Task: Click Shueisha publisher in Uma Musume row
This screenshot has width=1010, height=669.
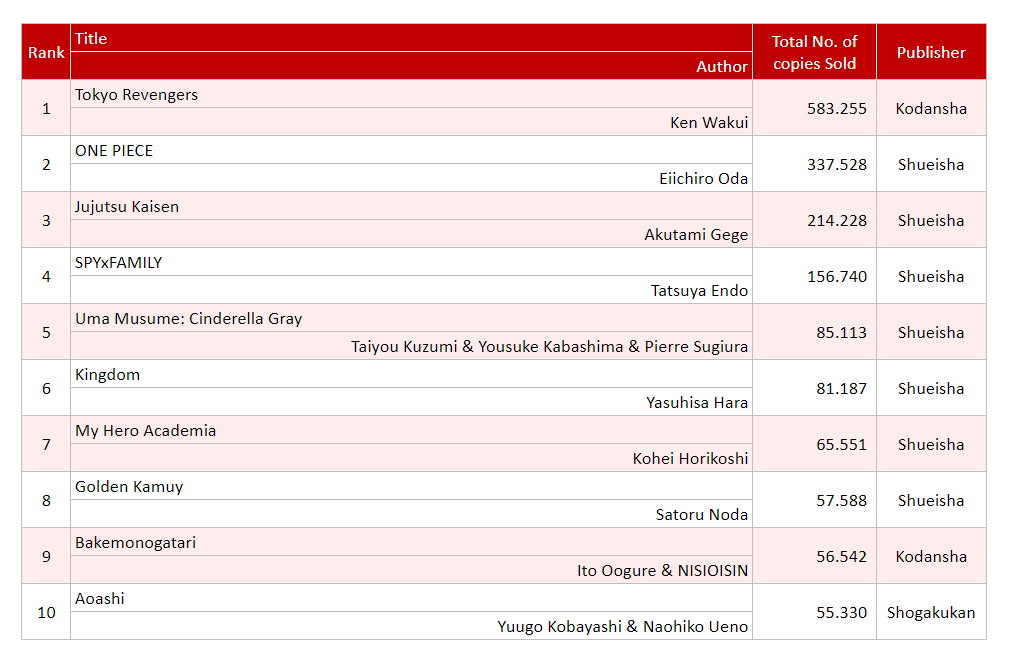Action: coord(931,332)
